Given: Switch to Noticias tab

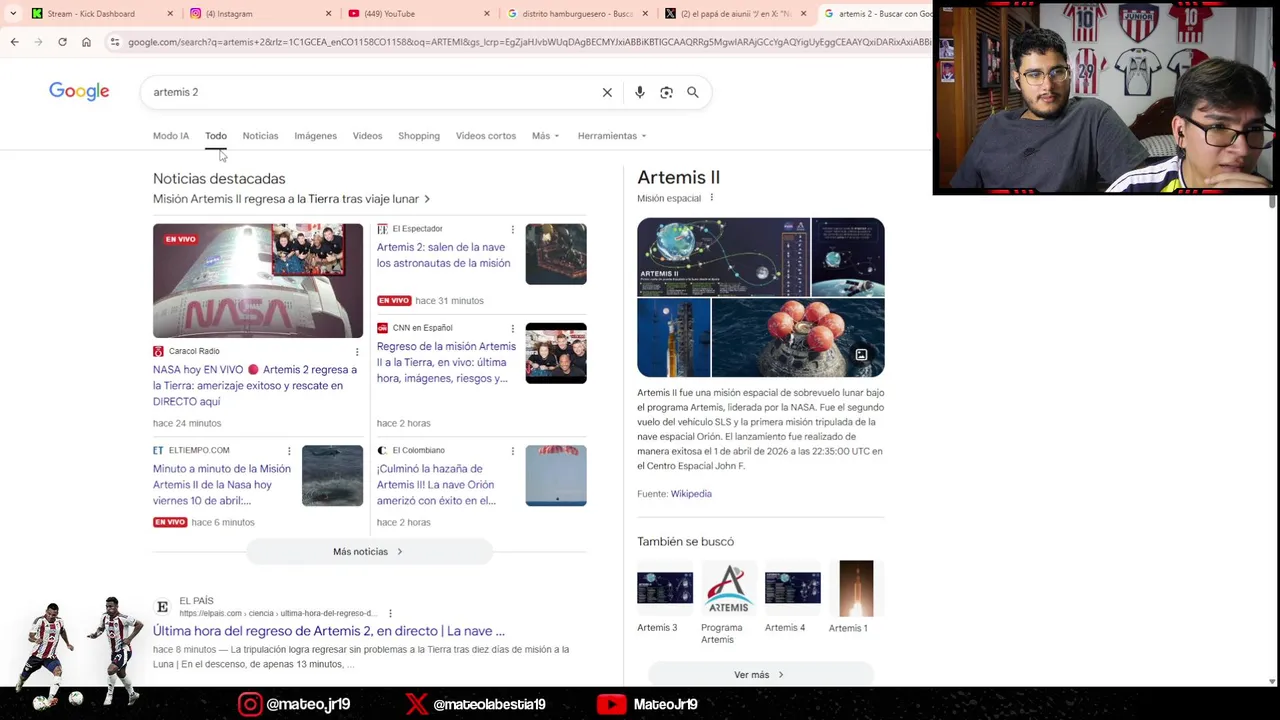Looking at the screenshot, I should pos(260,136).
